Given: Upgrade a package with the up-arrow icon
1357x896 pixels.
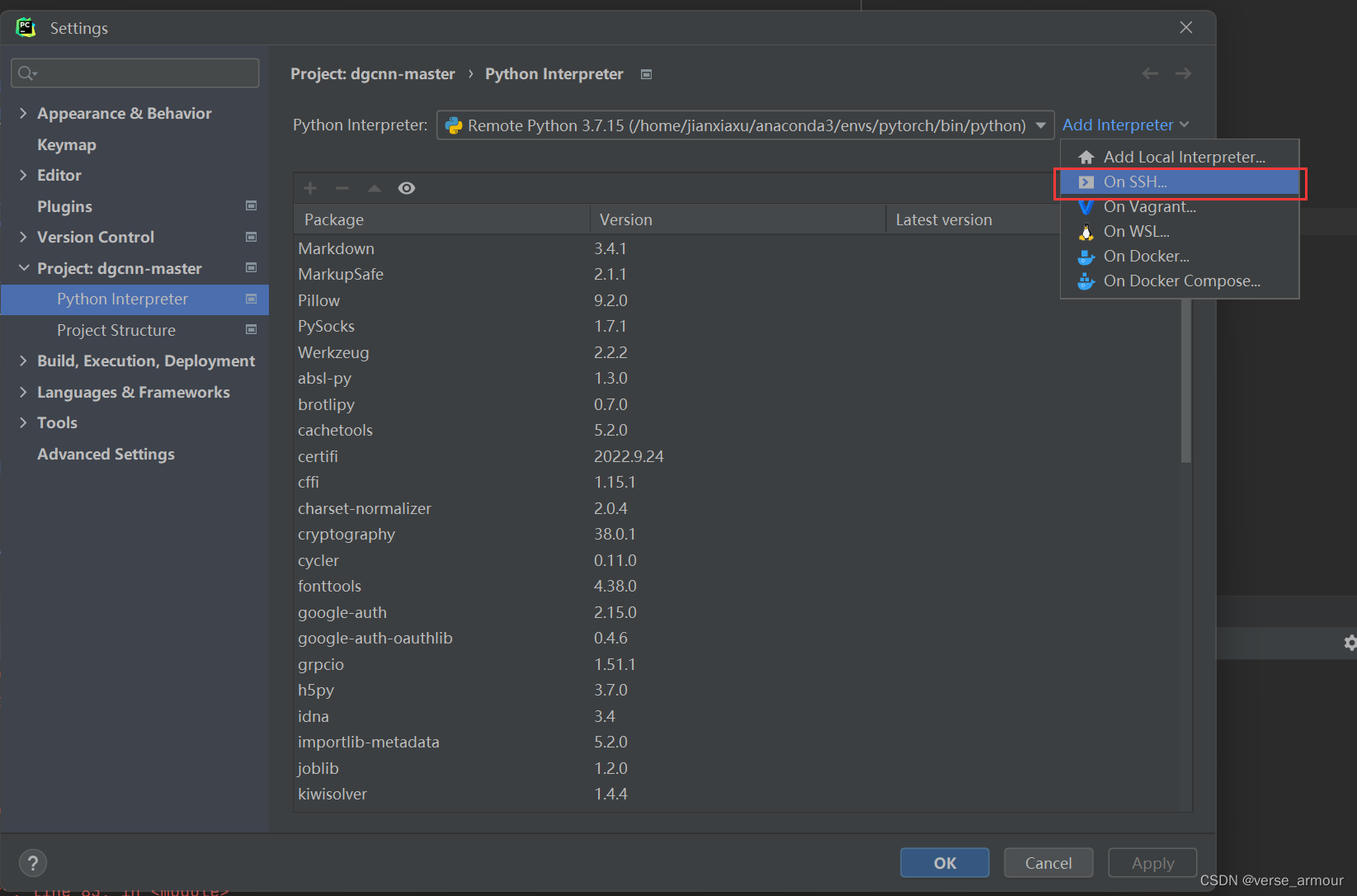Looking at the screenshot, I should (x=374, y=188).
